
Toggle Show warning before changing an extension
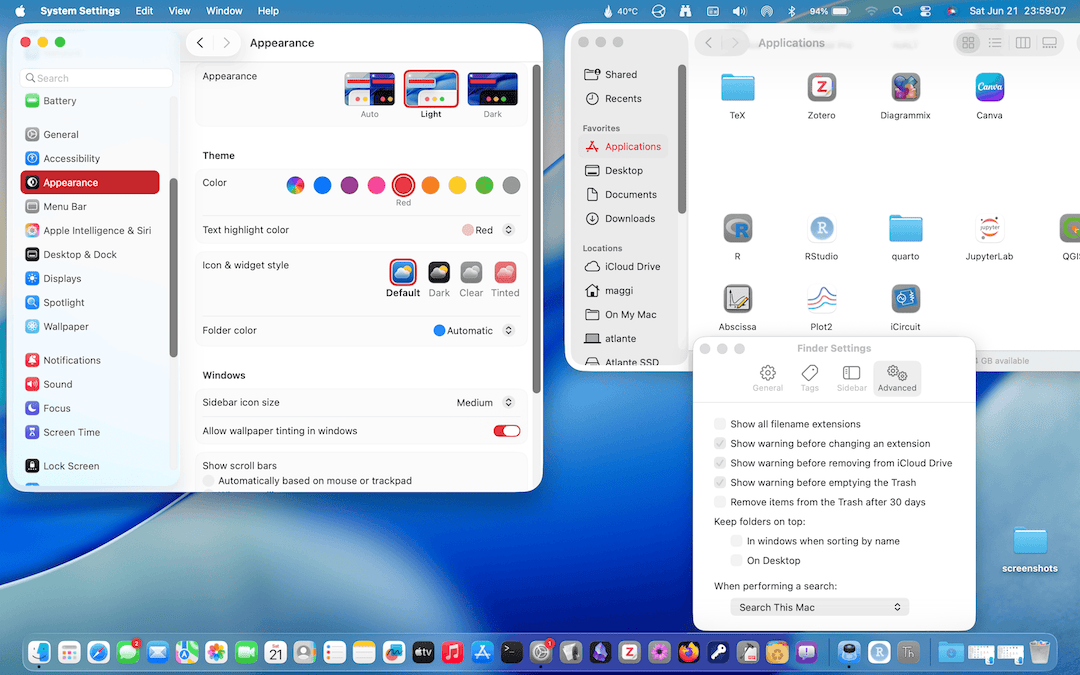coord(720,444)
